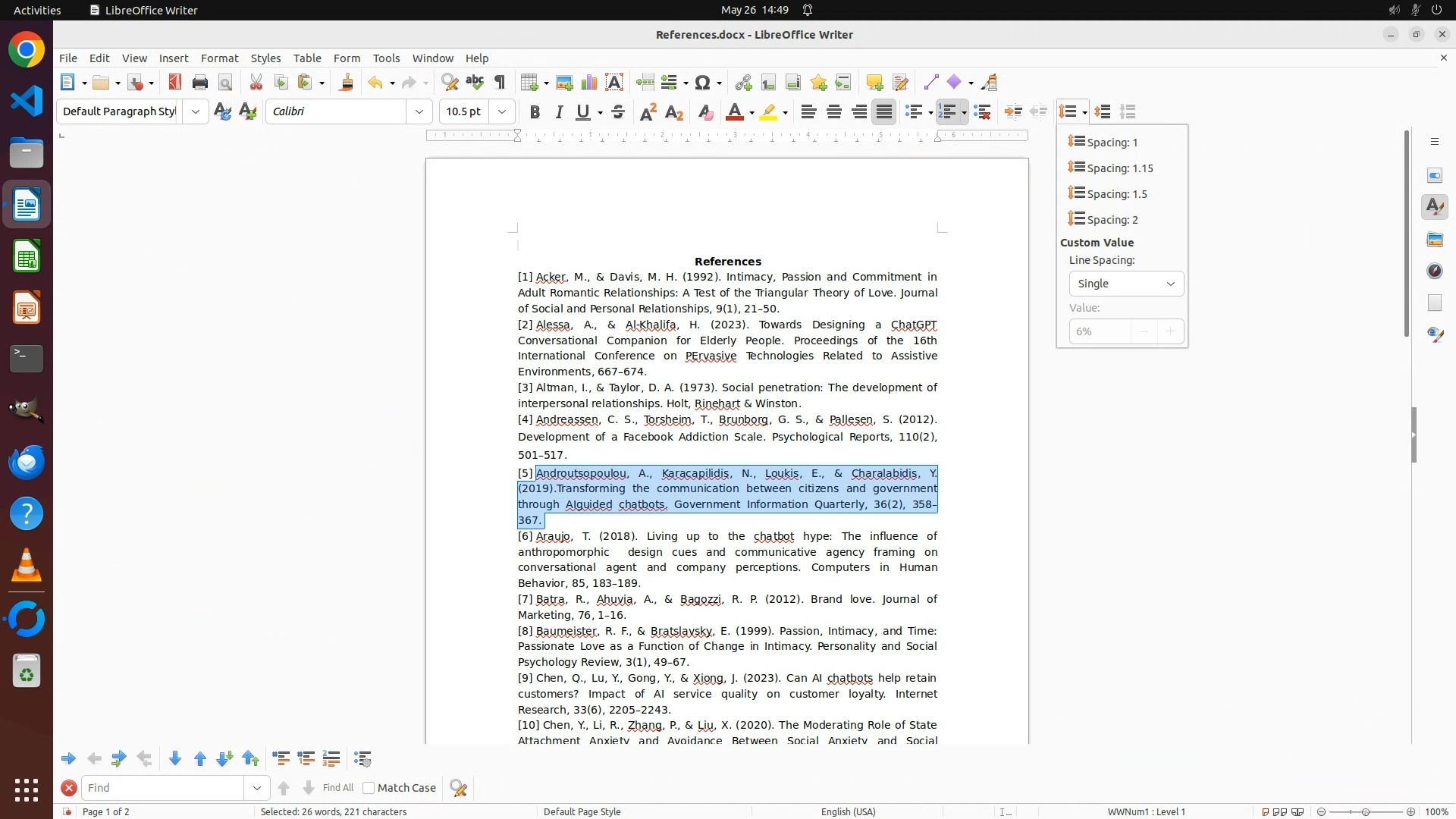Click the Center Horizontally alignment icon
1456x819 pixels.
[834, 112]
